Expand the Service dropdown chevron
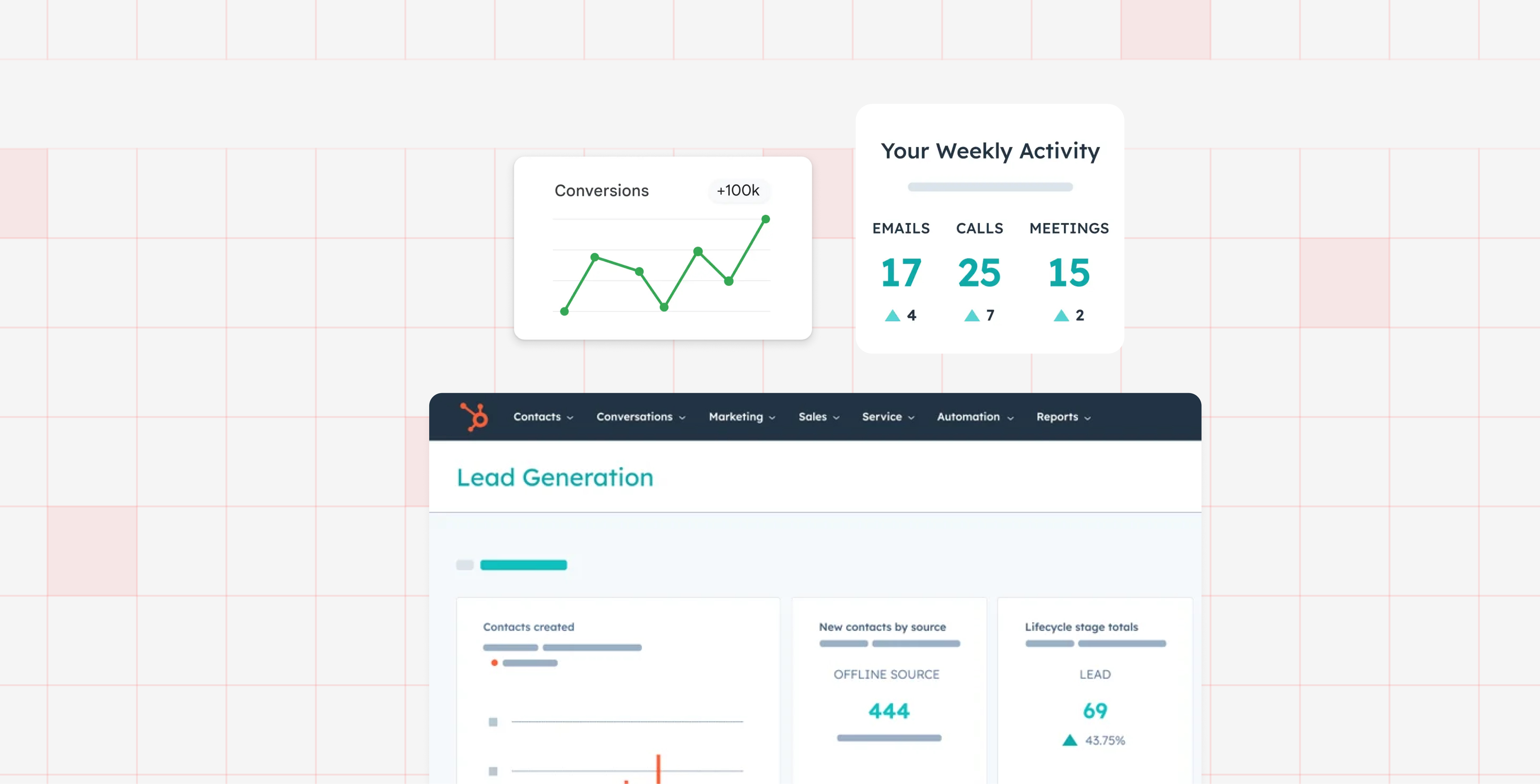 [x=911, y=418]
